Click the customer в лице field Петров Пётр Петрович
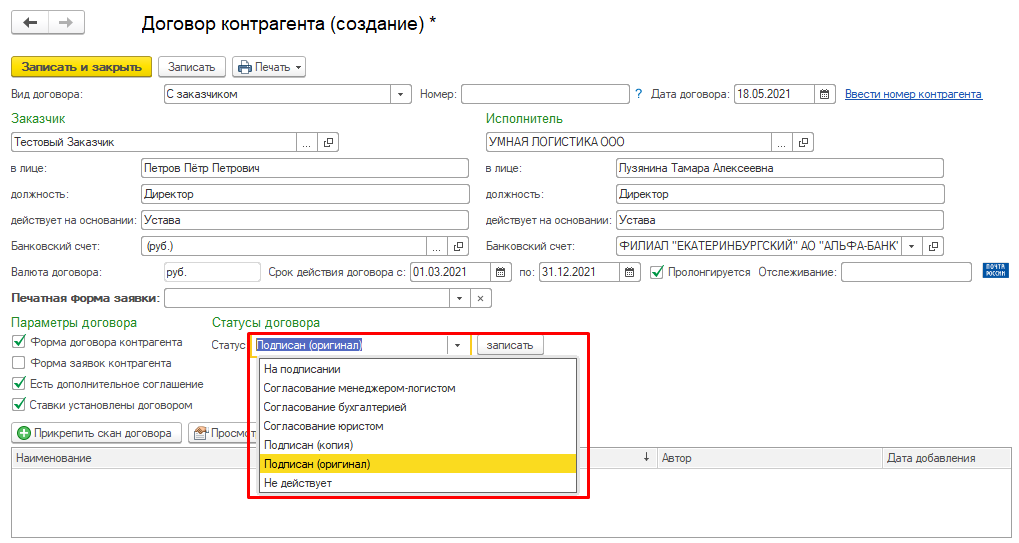 305,168
